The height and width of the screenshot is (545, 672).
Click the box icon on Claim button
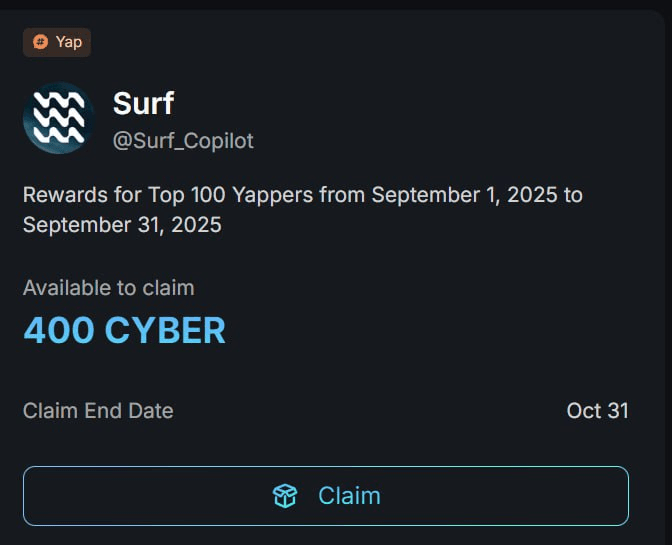(285, 496)
